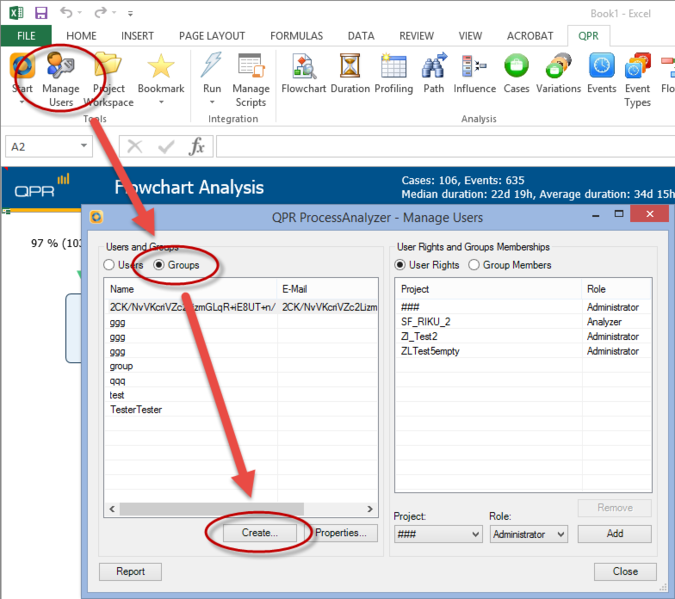Click the Report button
The image size is (675, 599).
pyautogui.click(x=130, y=571)
